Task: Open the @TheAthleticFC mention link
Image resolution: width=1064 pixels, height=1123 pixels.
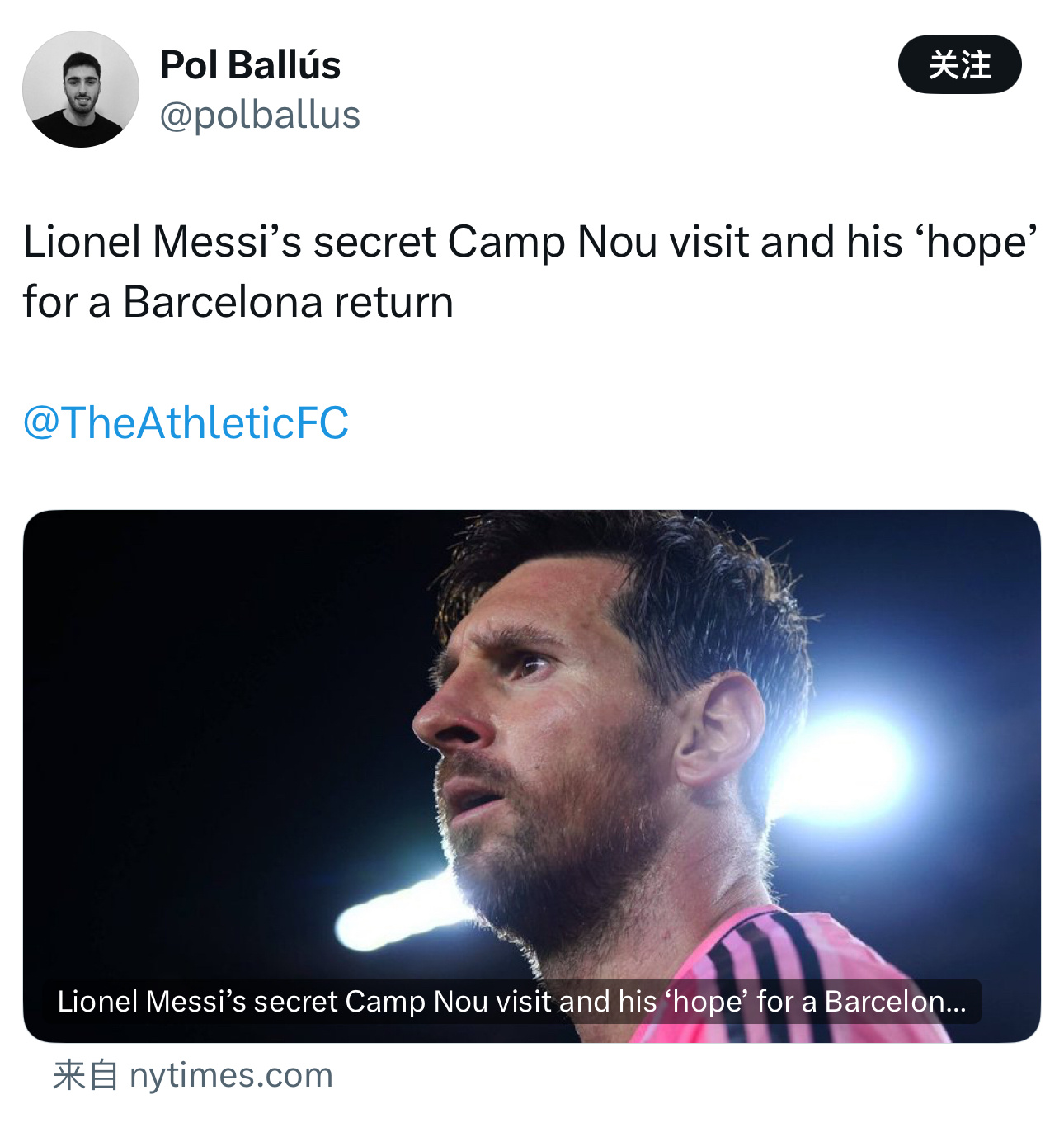Action: coord(186,422)
